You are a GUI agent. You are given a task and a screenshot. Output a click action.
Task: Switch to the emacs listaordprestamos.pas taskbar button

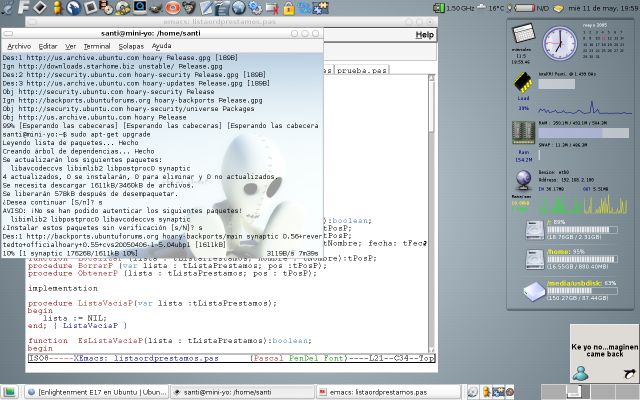point(388,392)
